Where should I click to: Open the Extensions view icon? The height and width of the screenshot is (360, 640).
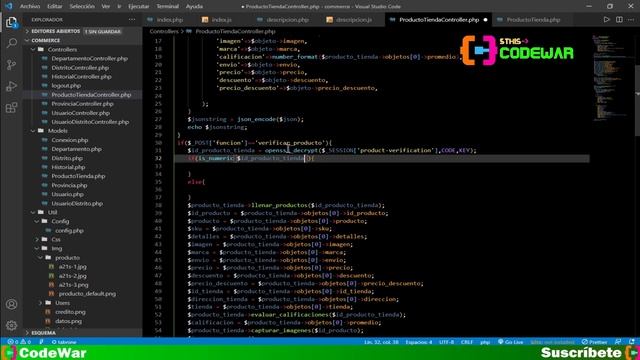coord(11,108)
